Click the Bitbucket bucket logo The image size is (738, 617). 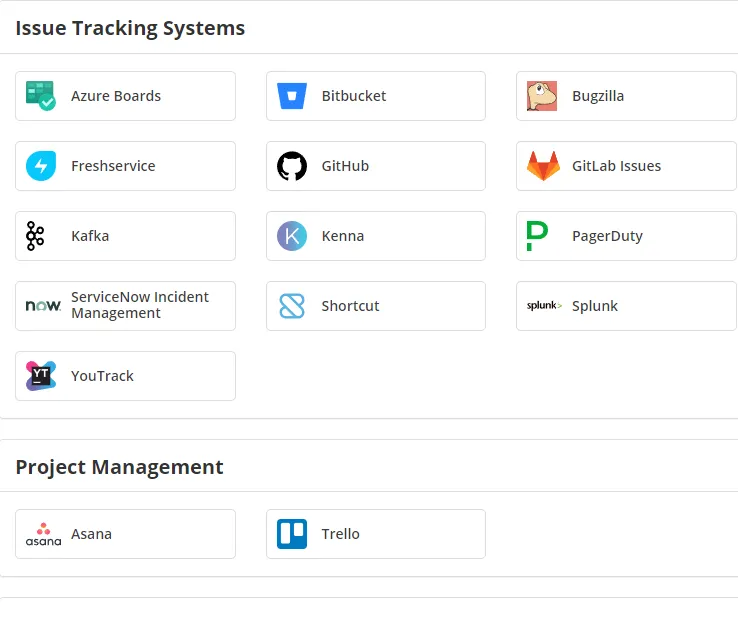click(292, 96)
